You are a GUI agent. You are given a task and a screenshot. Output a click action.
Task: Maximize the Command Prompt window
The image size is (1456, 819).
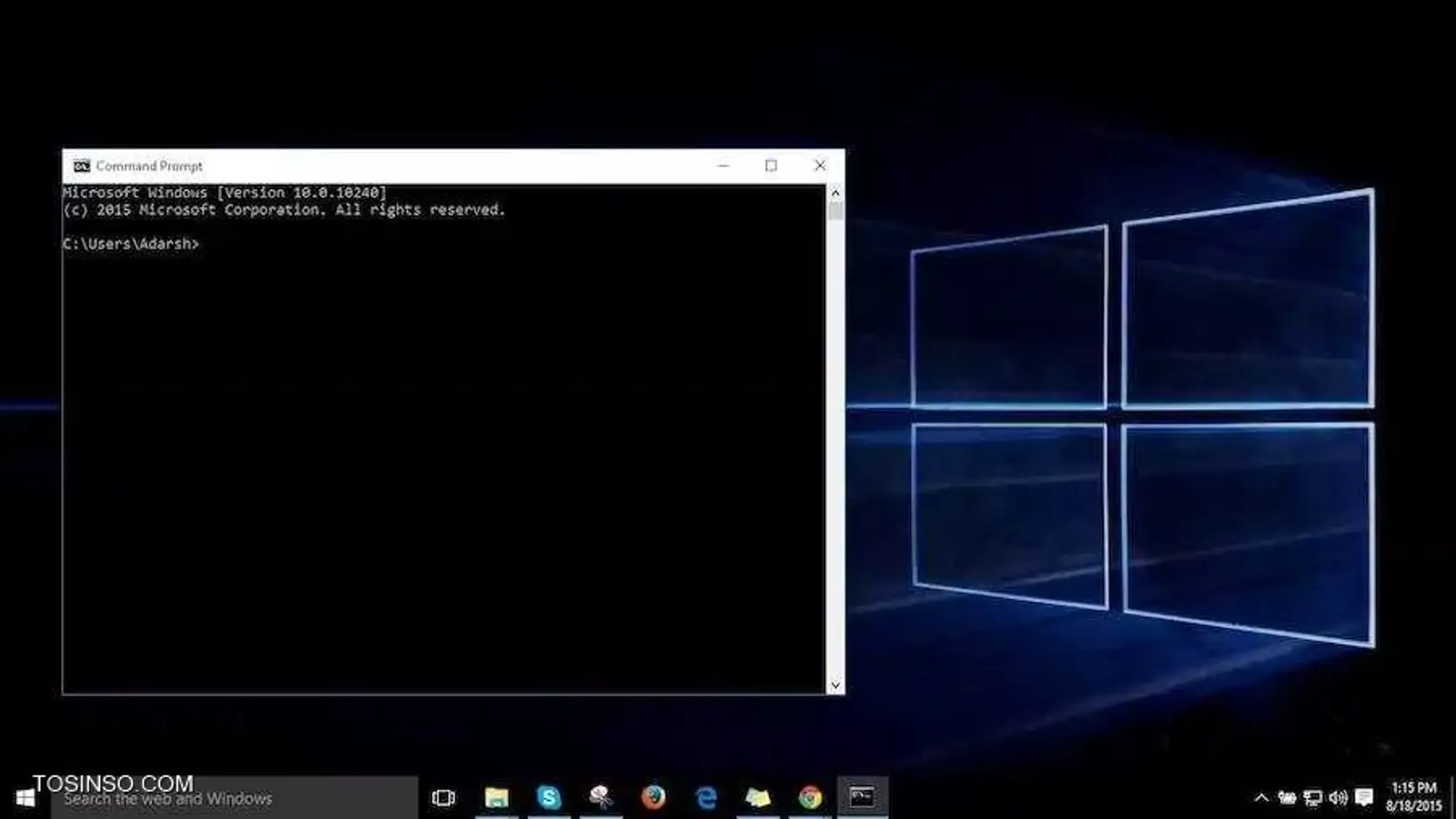(771, 166)
